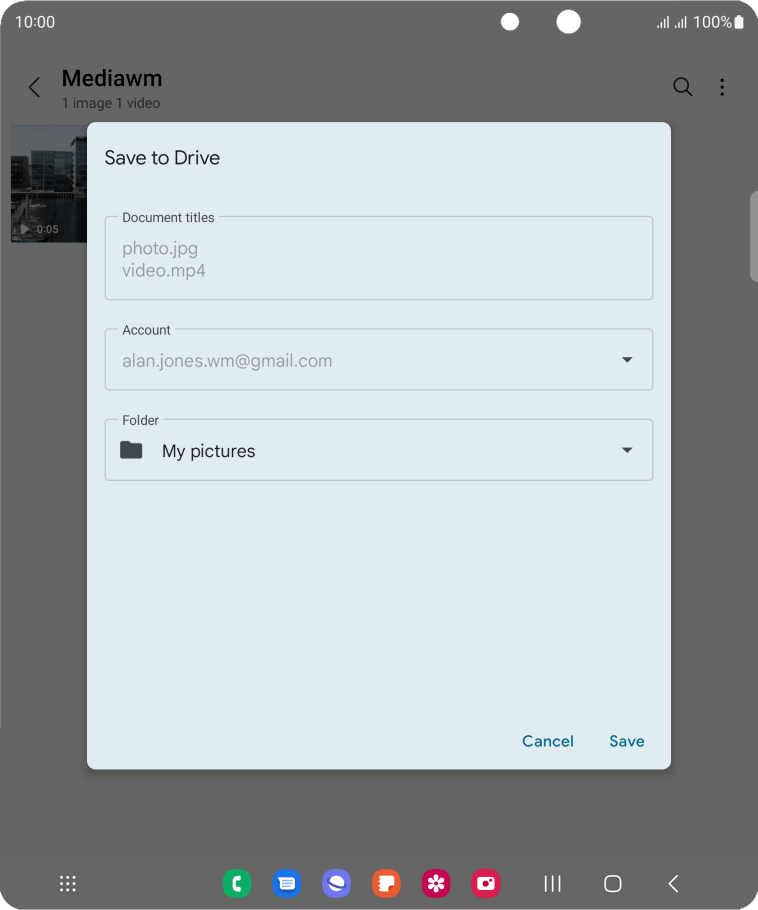758x910 pixels.
Task: Tap the recent apps navigation button
Action: (x=553, y=884)
